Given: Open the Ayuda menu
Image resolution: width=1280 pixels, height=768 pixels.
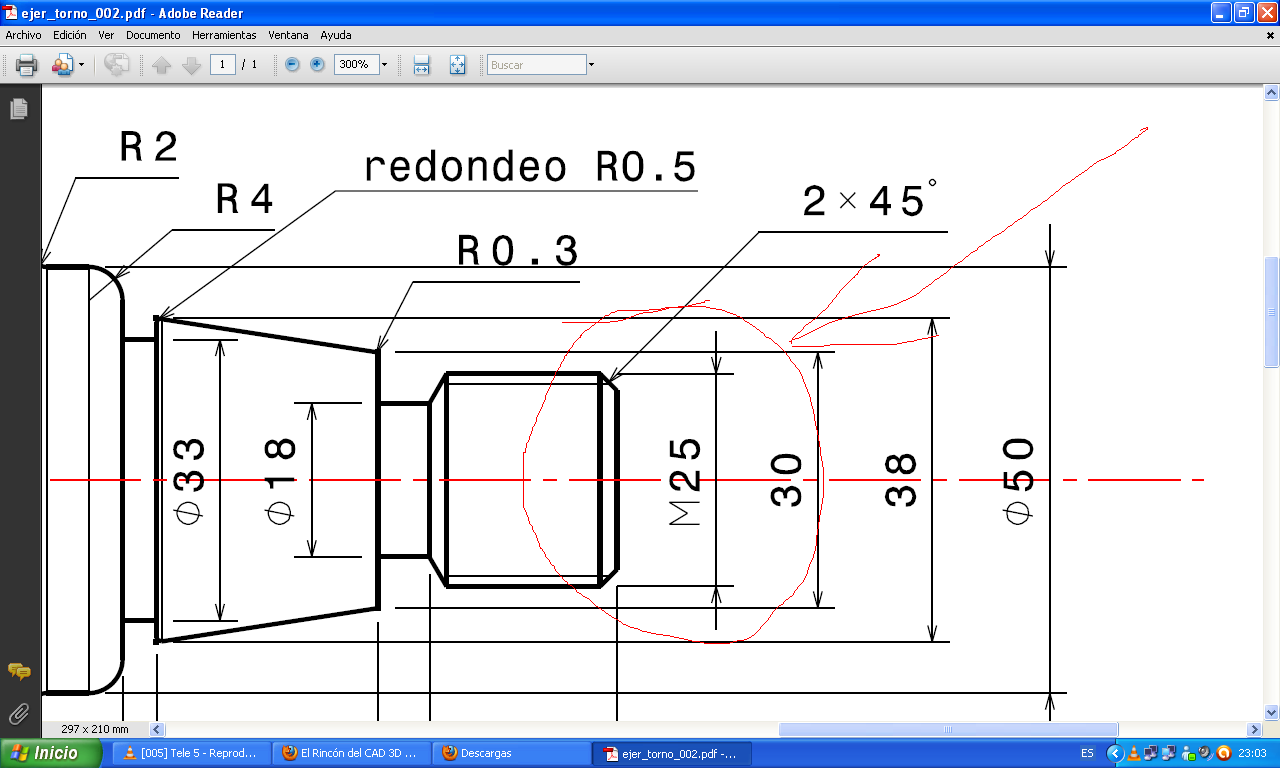Looking at the screenshot, I should 336,35.
